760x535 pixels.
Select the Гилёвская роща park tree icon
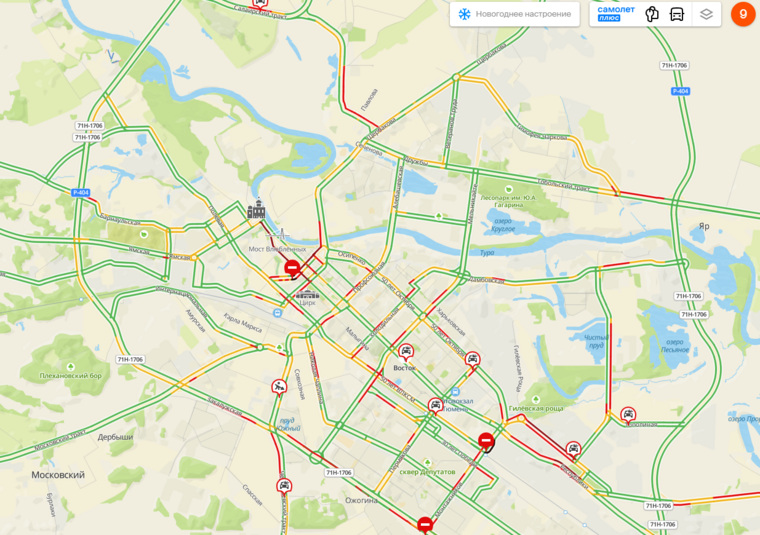coord(536,399)
